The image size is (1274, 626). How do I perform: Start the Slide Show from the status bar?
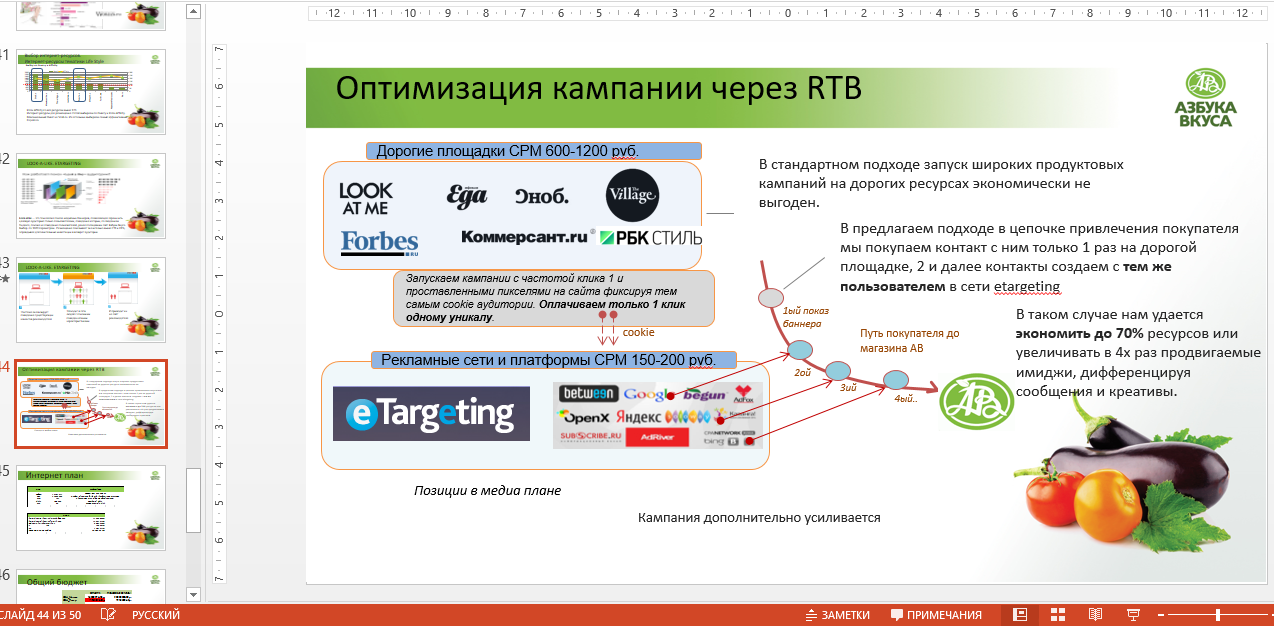pyautogui.click(x=1131, y=615)
